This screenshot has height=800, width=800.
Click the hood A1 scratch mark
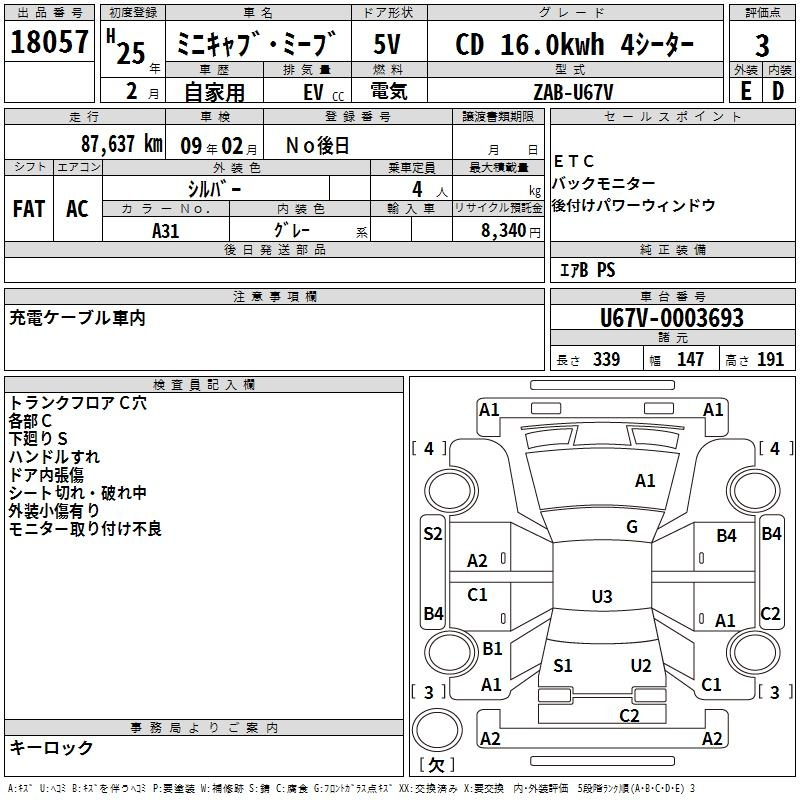pos(645,481)
